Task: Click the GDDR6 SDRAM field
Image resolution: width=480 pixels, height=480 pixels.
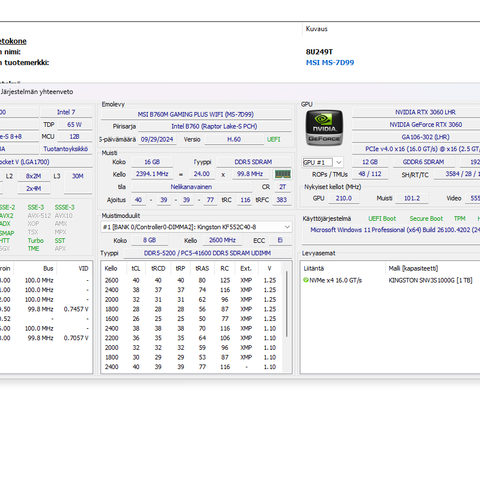Action: pyautogui.click(x=423, y=162)
